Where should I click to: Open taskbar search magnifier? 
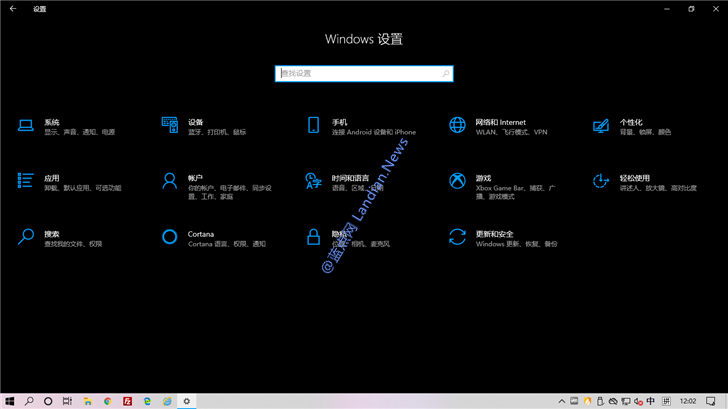[x=29, y=401]
